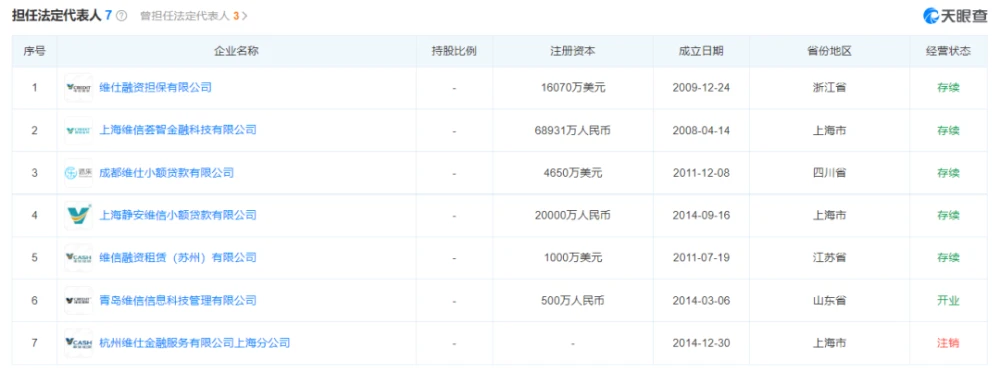Click the date 2009-12-24

[701, 88]
